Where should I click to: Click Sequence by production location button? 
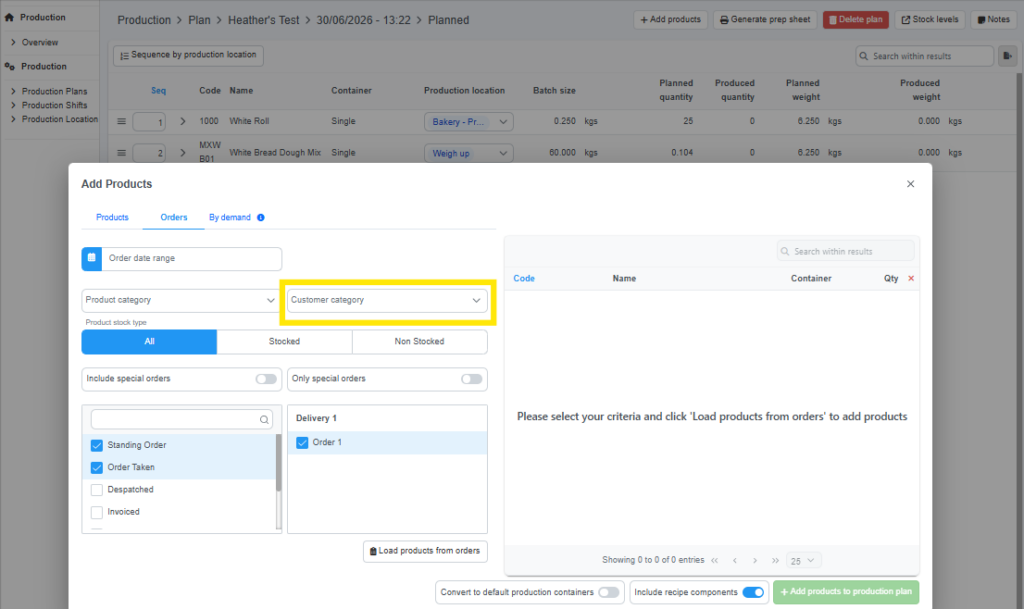pyautogui.click(x=189, y=55)
